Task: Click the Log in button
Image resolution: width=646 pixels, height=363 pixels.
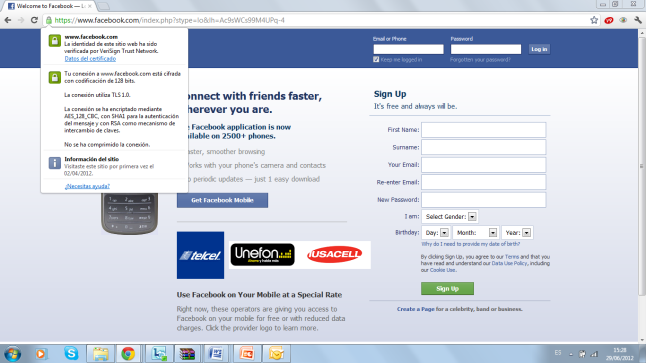Action: 539,49
